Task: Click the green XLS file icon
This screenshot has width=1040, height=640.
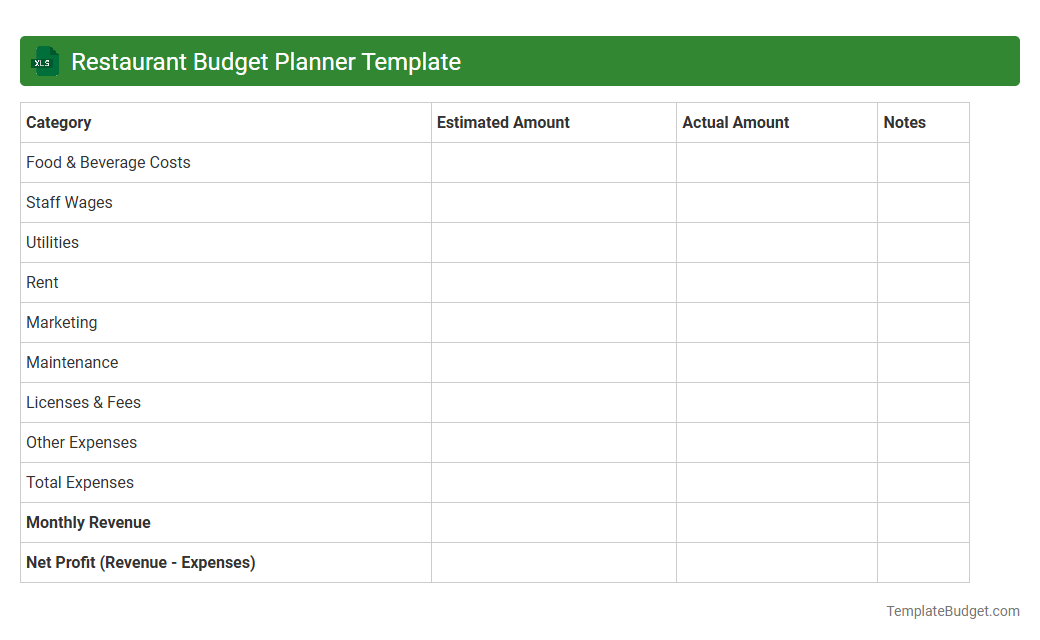Action: click(x=44, y=61)
